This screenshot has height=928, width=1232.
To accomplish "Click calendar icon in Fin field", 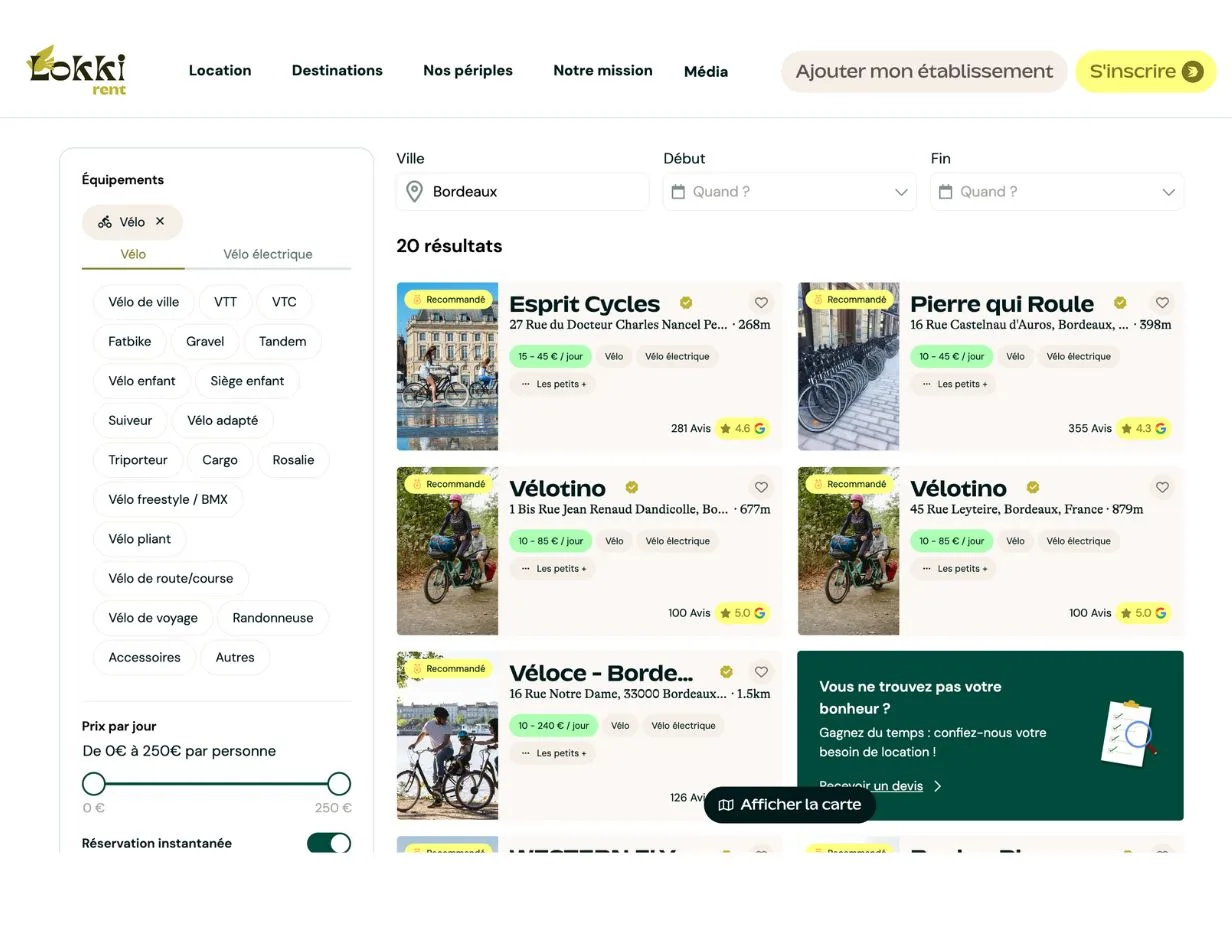I will (x=945, y=191).
